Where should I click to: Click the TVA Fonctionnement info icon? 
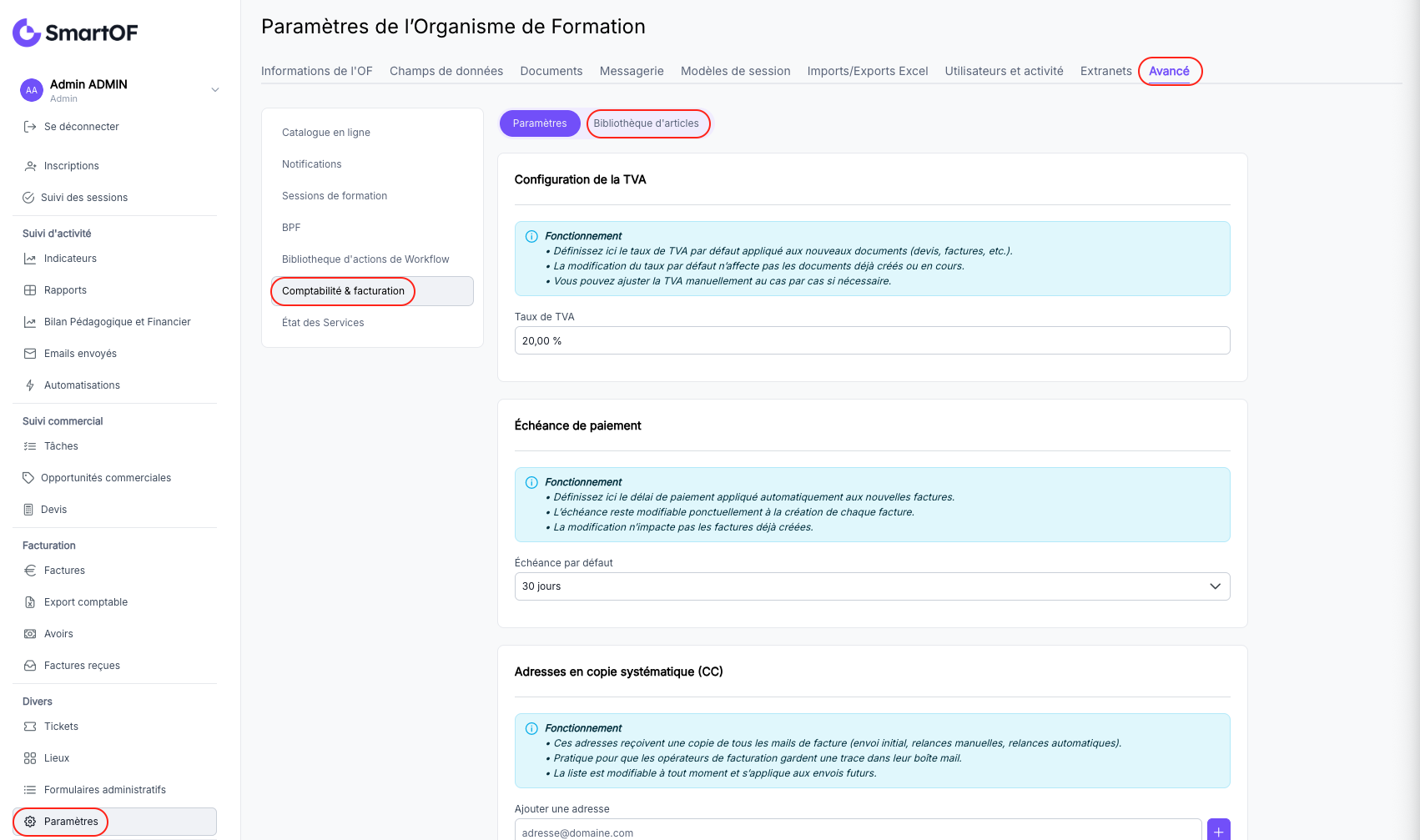(531, 236)
